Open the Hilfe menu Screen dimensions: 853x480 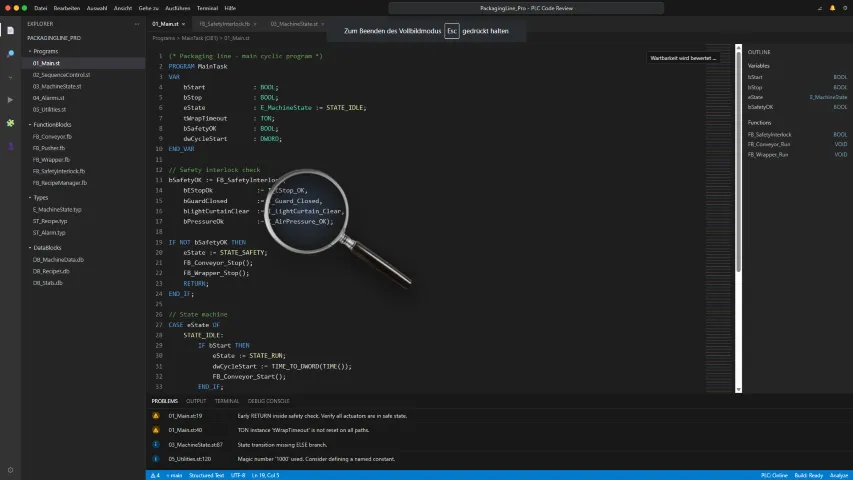coord(230,8)
